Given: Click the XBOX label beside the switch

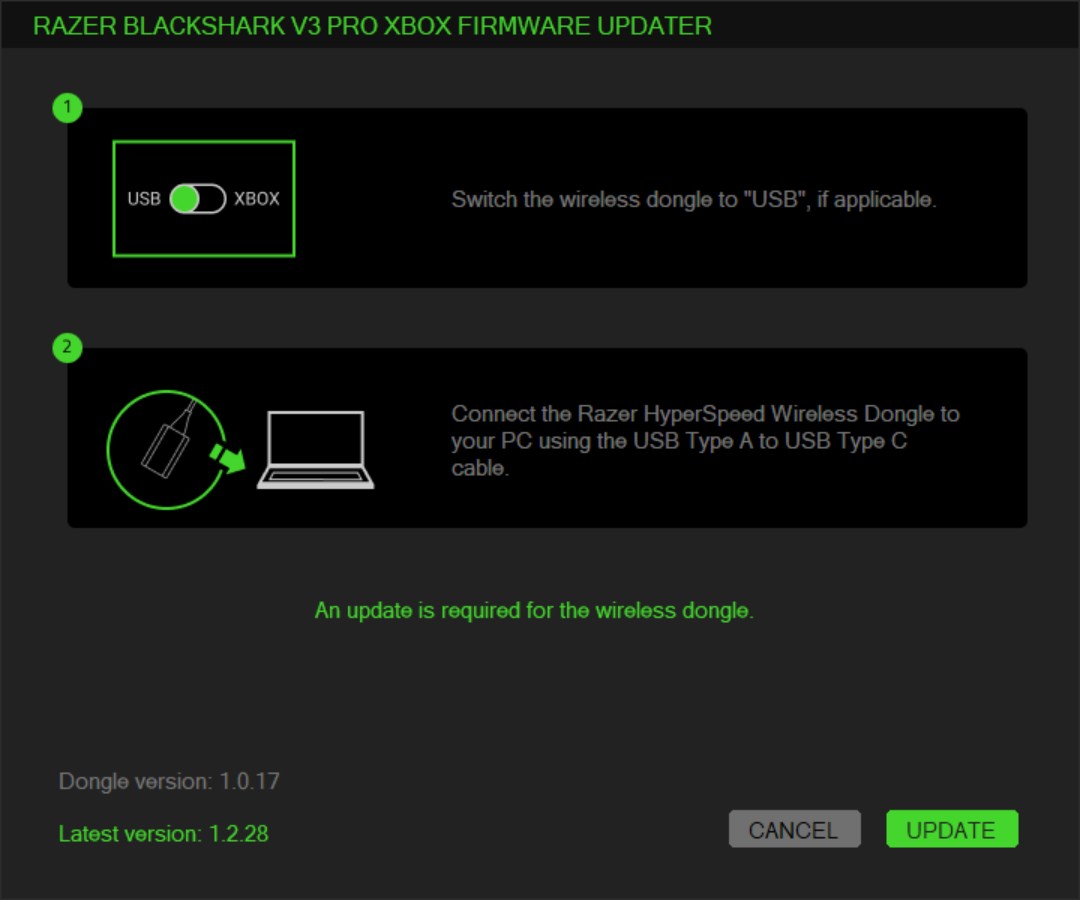Looking at the screenshot, I should pyautogui.click(x=257, y=199).
